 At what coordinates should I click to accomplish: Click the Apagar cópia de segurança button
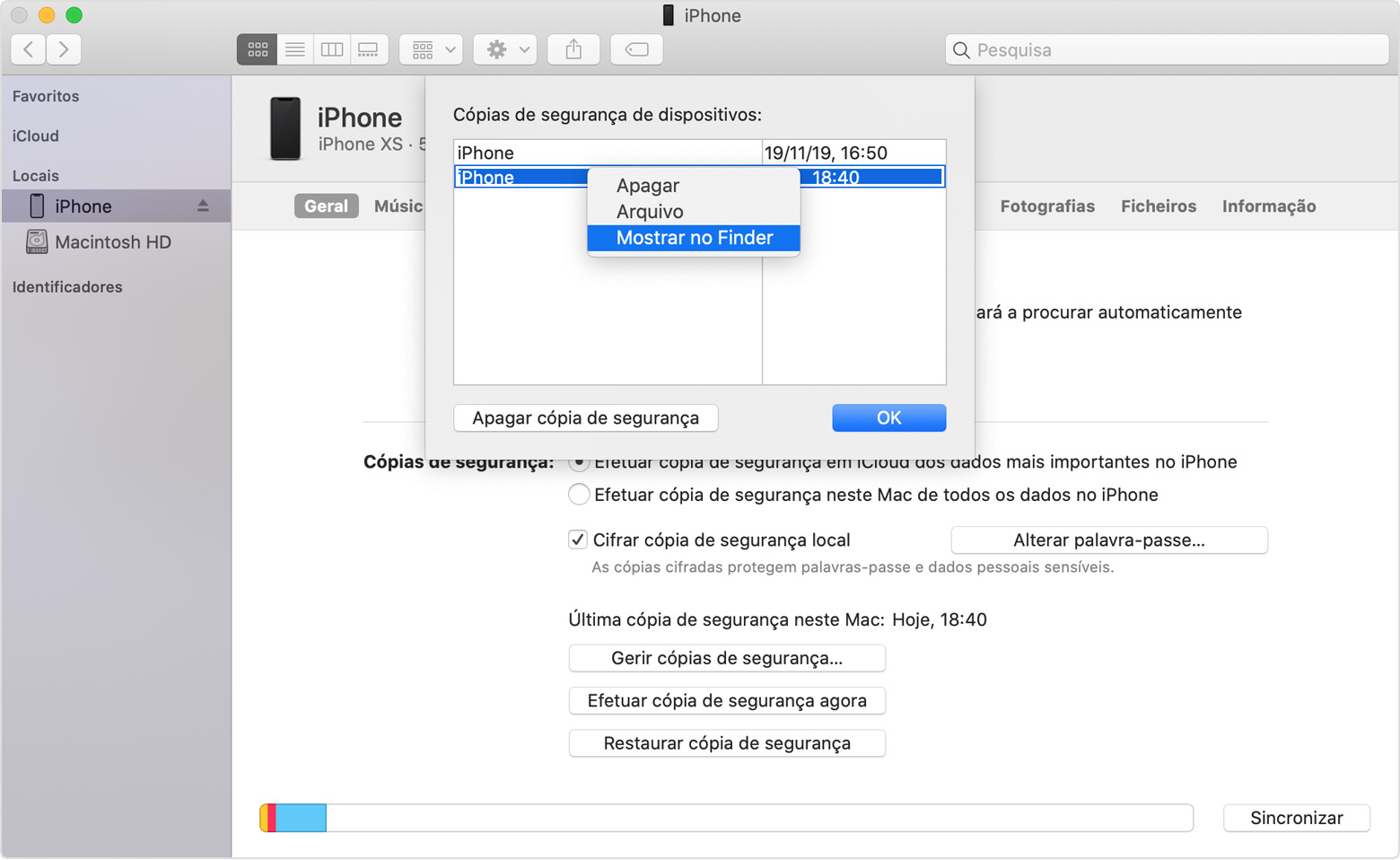(x=586, y=417)
